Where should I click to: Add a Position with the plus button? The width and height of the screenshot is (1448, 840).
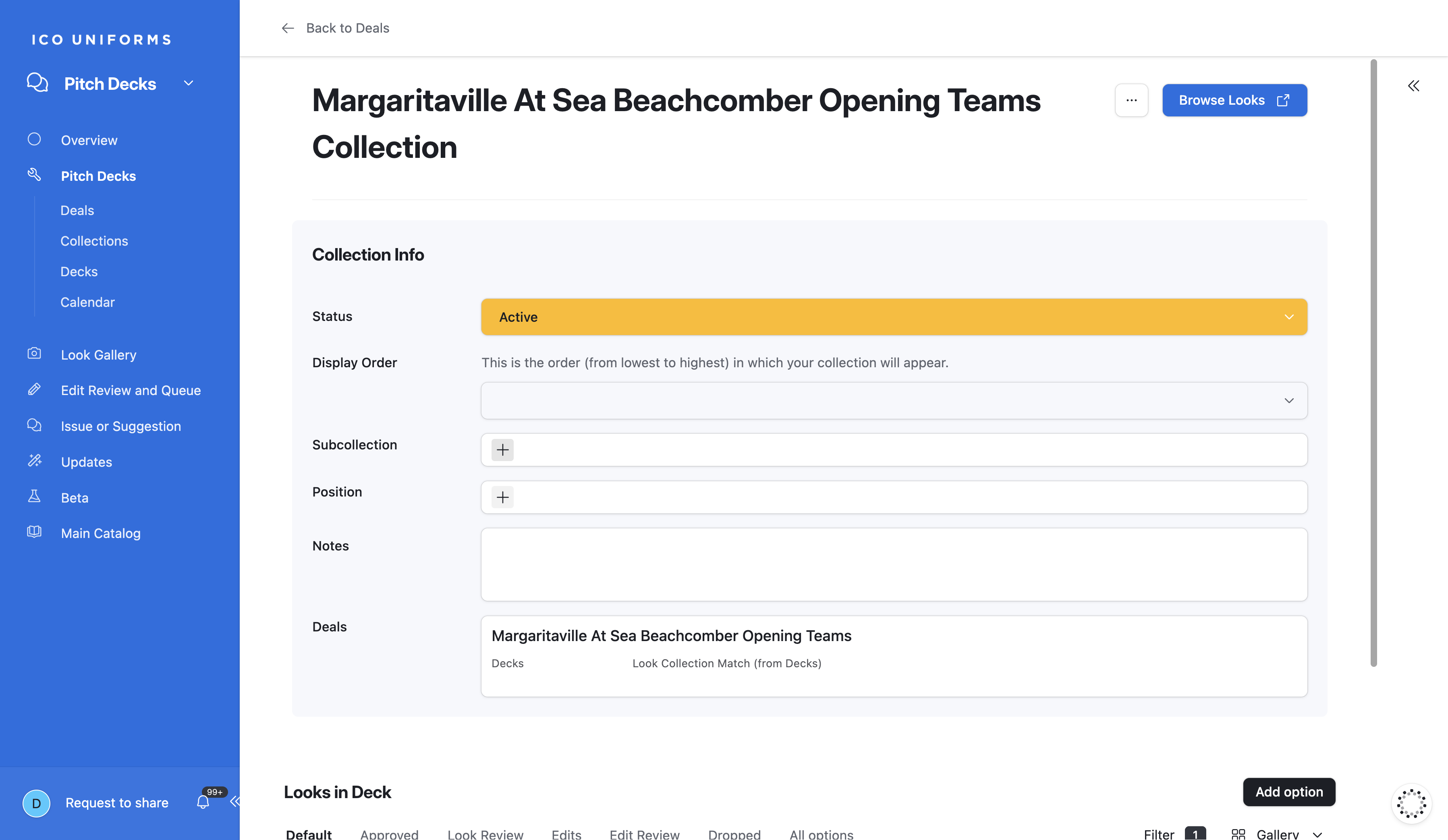[502, 497]
